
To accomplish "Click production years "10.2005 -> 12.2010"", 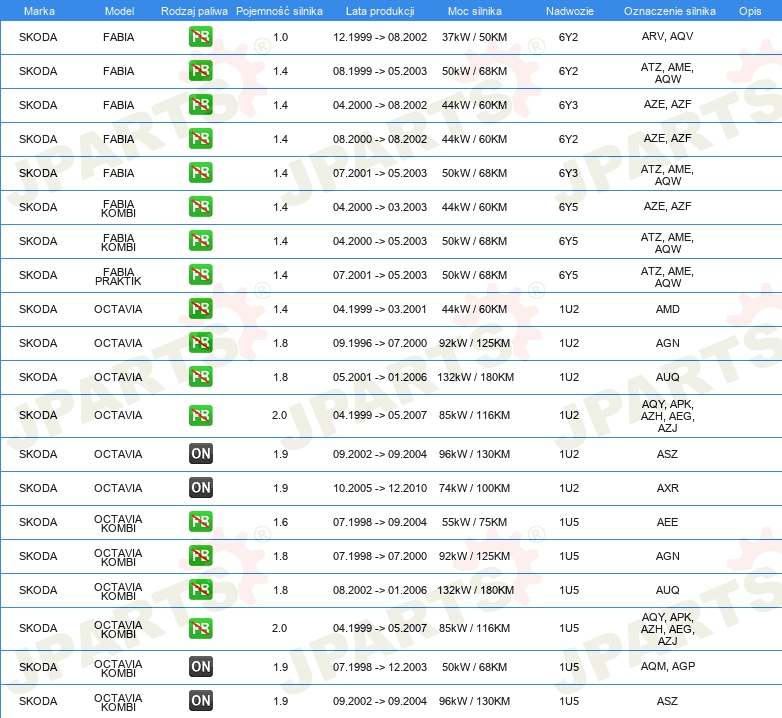I will pos(380,488).
